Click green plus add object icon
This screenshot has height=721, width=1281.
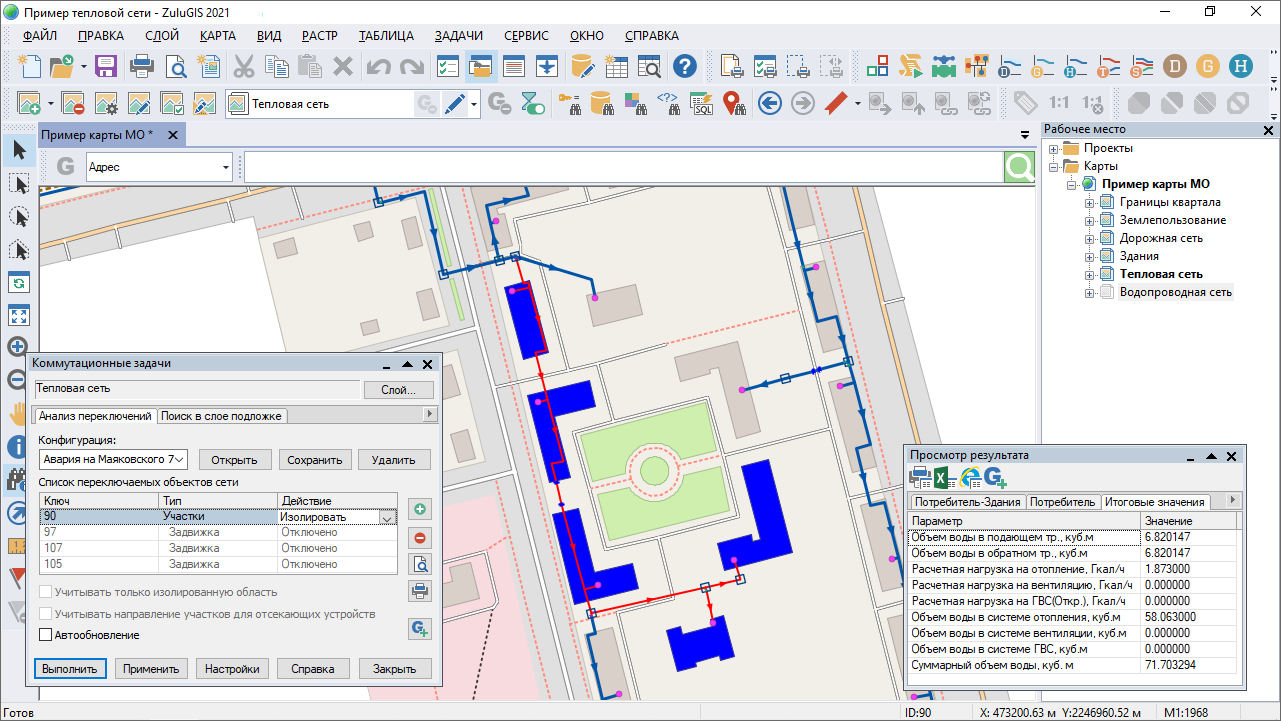420,509
